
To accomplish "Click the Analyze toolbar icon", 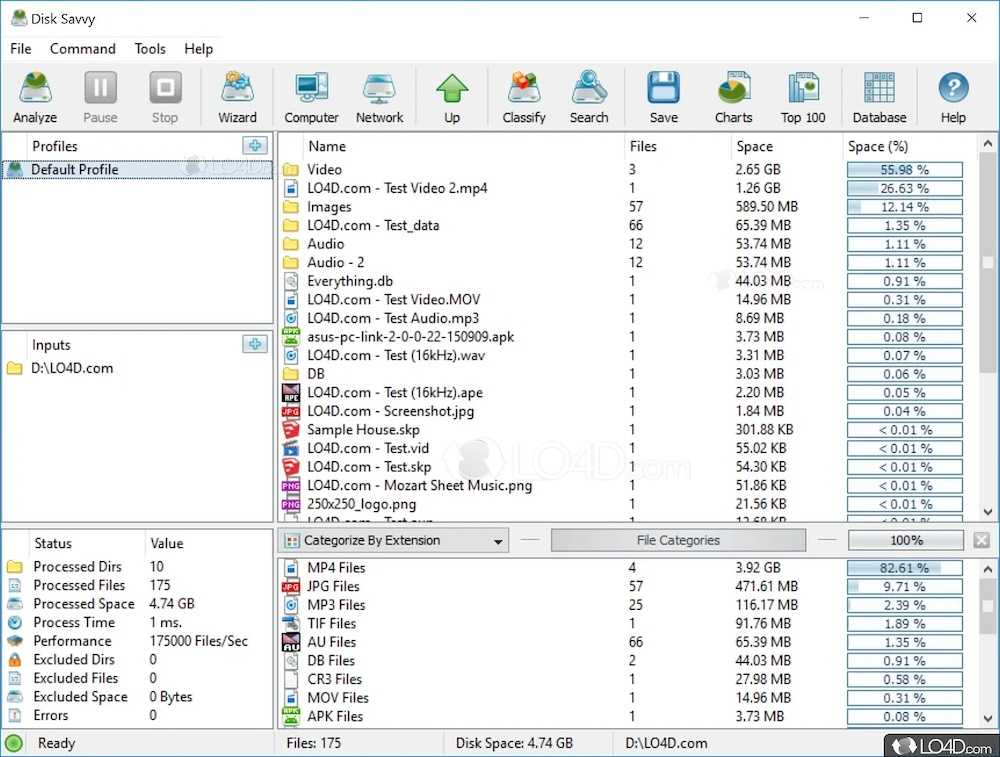I will [x=35, y=98].
